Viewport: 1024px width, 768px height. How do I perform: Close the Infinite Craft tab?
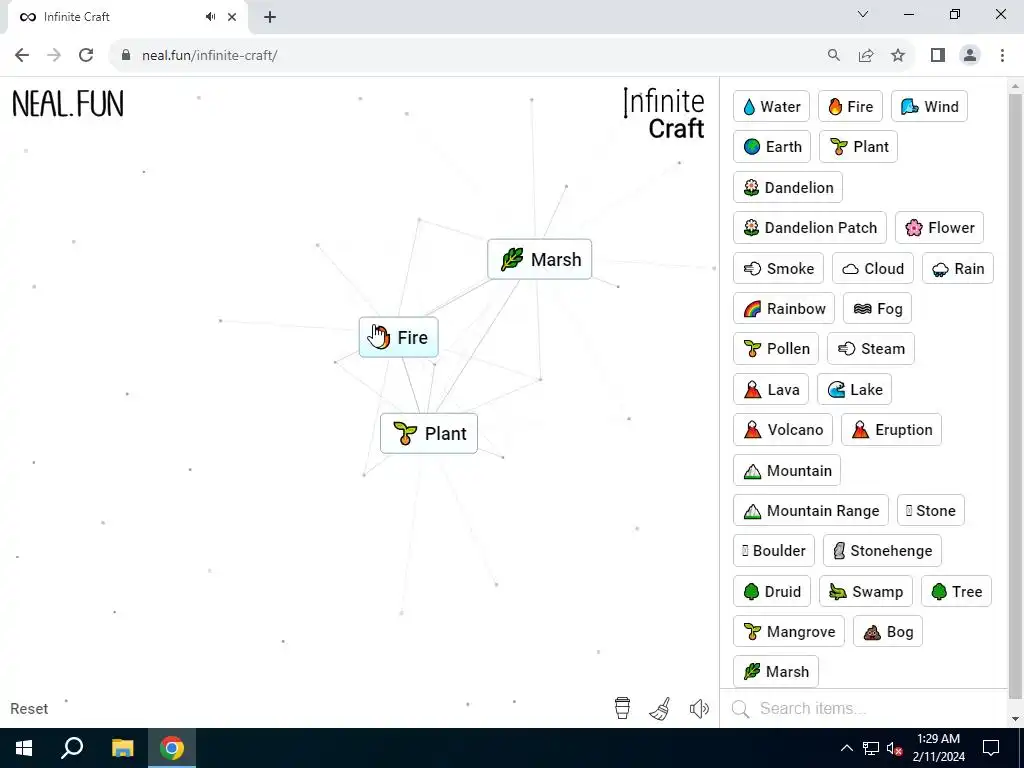232,17
